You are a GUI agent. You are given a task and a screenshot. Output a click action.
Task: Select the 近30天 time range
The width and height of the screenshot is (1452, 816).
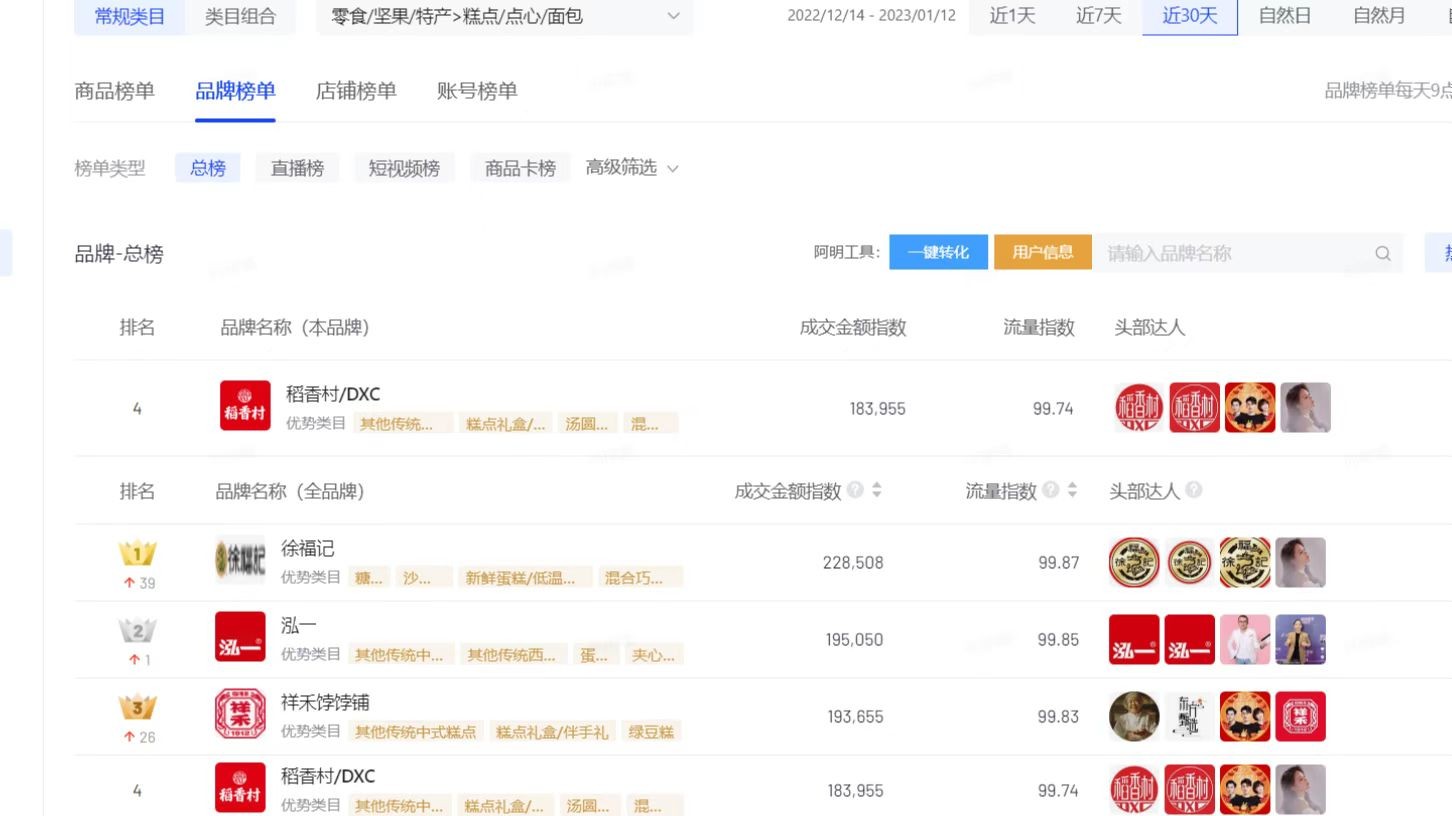1190,16
